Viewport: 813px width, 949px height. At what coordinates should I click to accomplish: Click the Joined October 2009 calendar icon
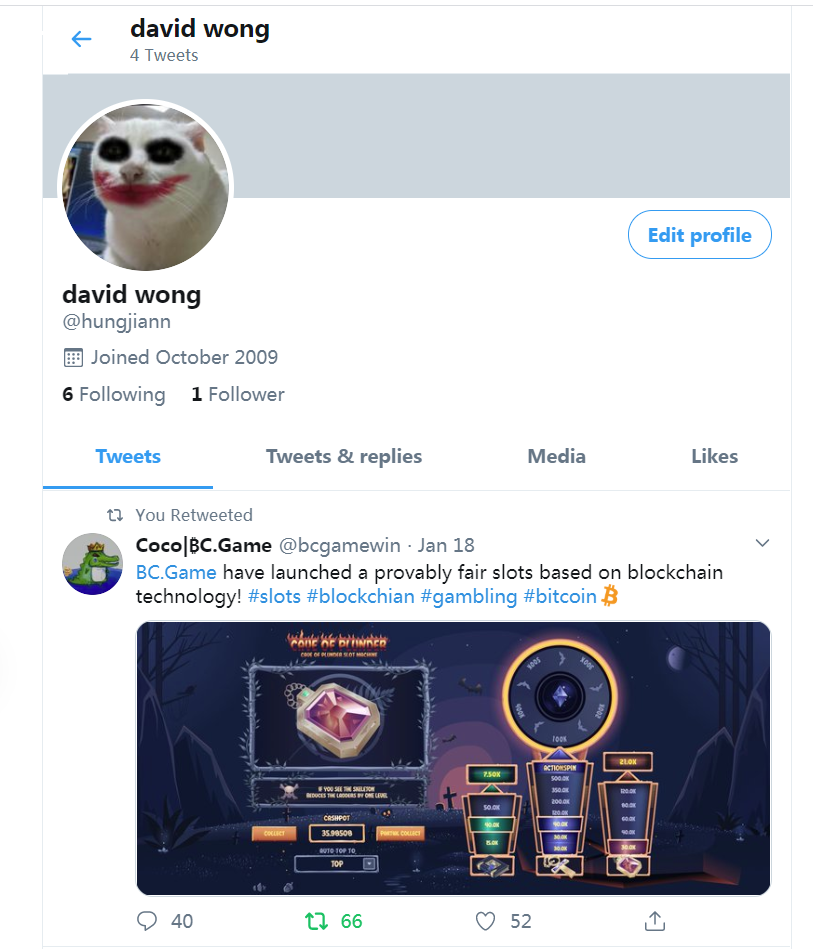[x=73, y=358]
